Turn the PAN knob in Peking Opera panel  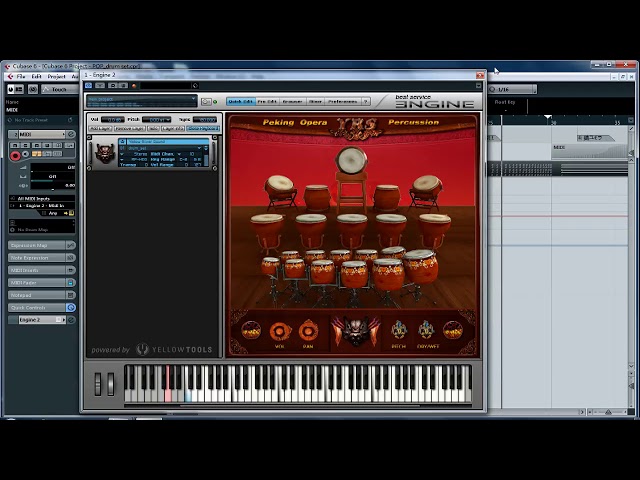[308, 331]
